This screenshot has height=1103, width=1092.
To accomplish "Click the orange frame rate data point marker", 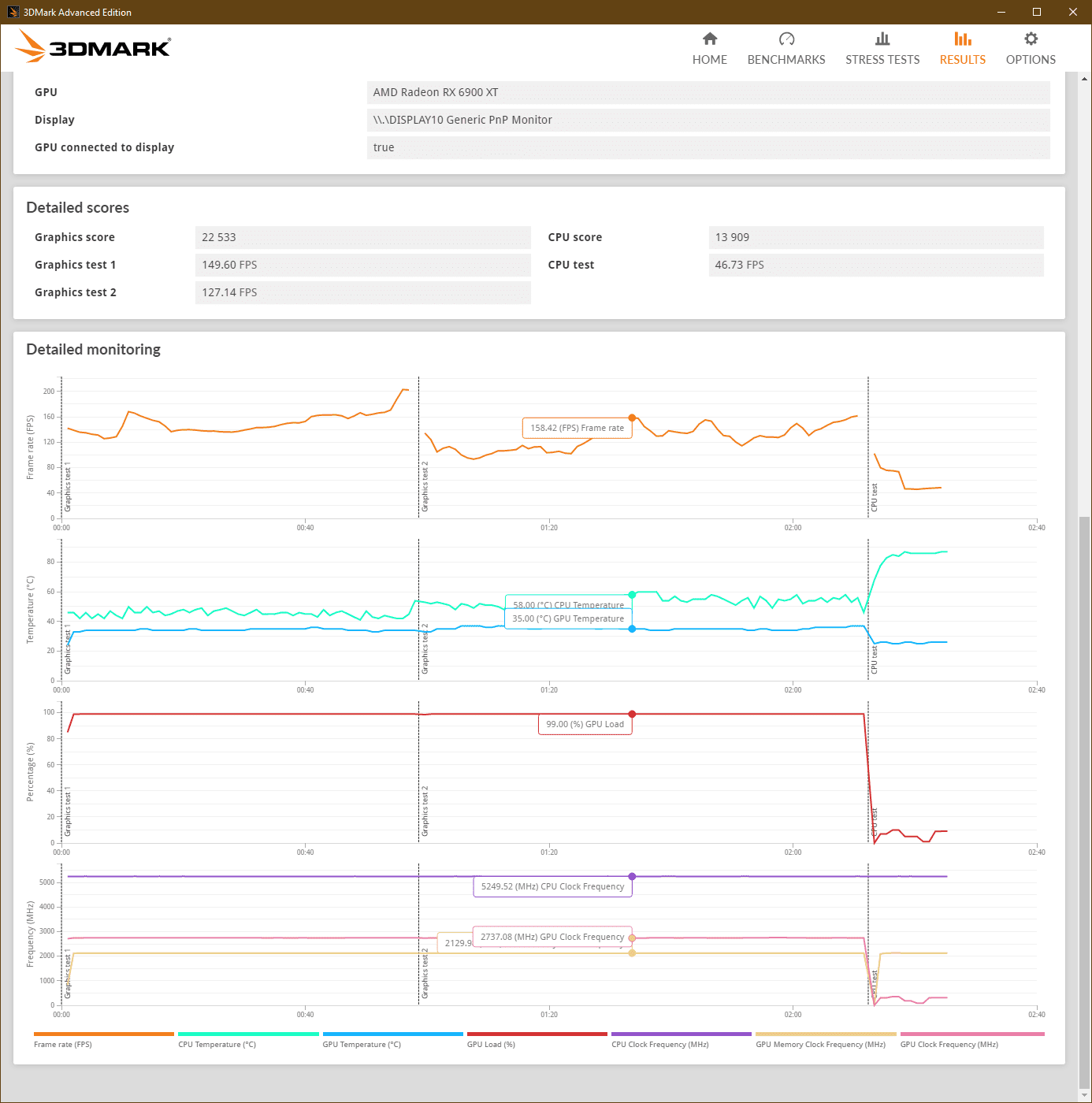I will [632, 418].
